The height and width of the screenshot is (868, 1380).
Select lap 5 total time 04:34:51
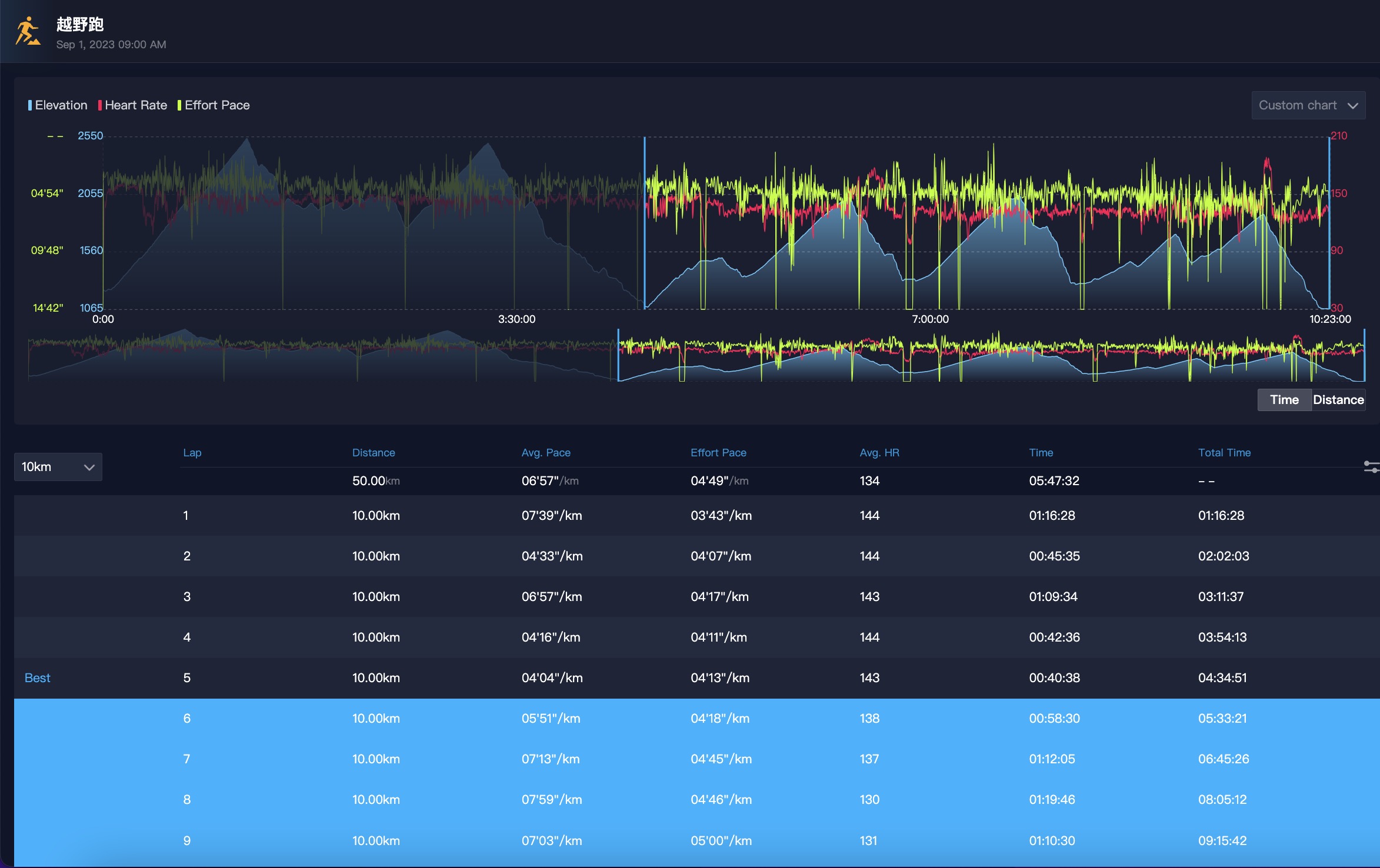pyautogui.click(x=1222, y=678)
